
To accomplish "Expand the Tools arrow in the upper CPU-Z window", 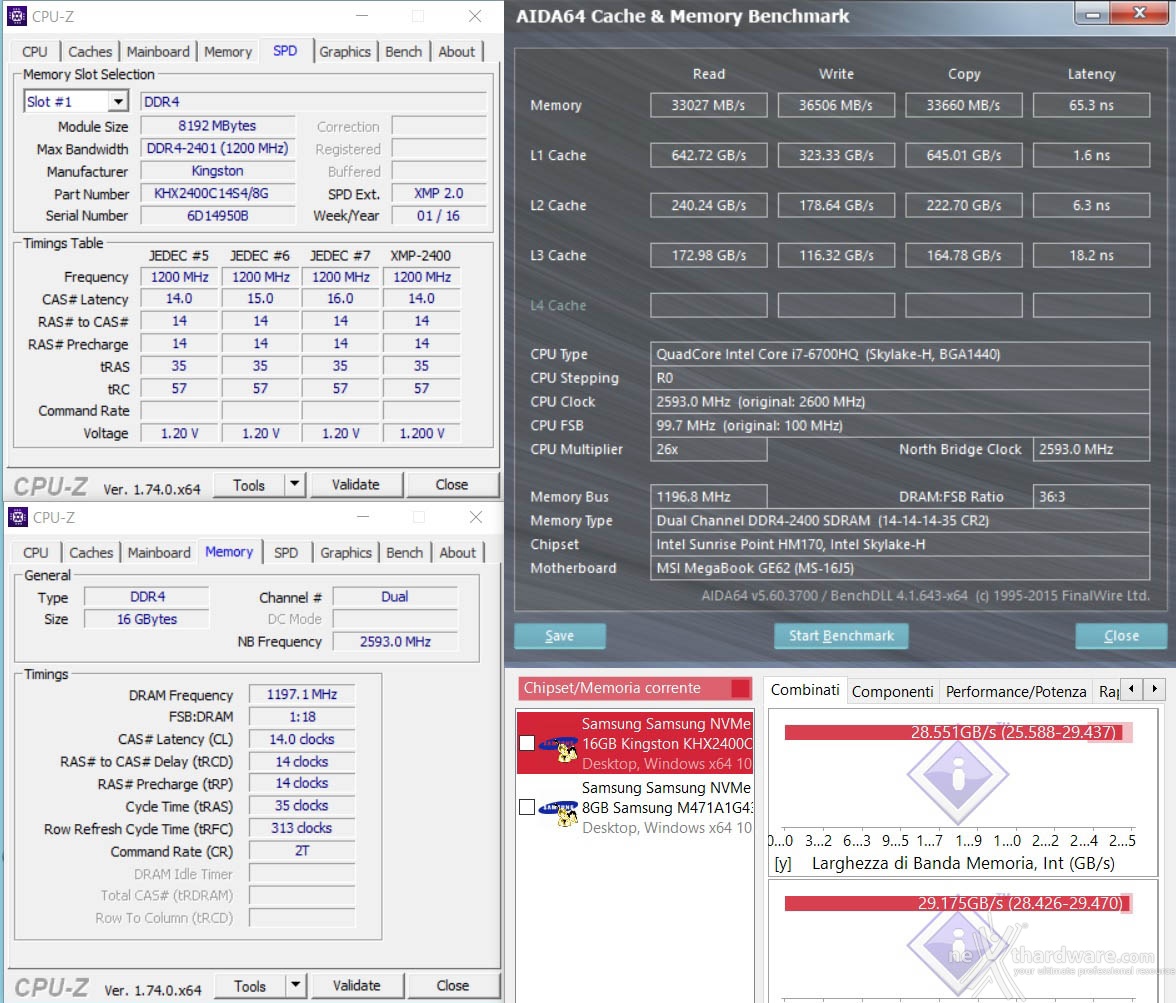I will click(295, 485).
